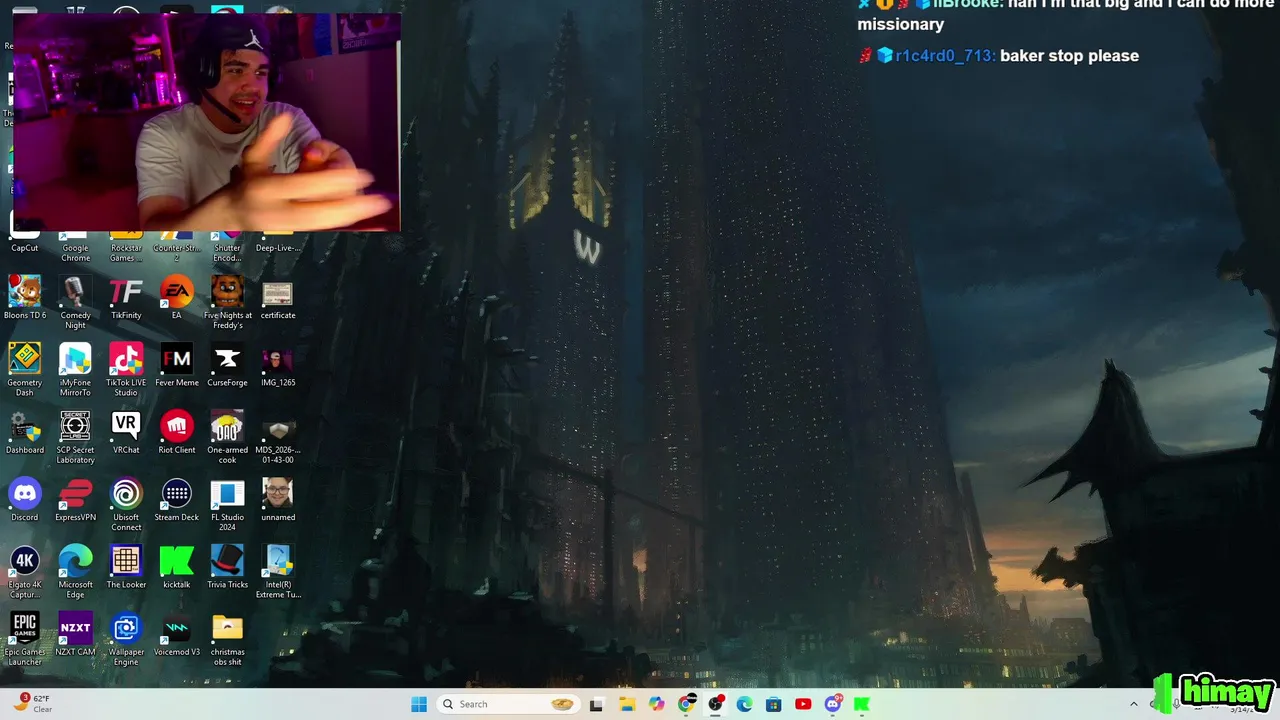This screenshot has width=1280, height=720.
Task: Select the Google Chrome desktop label
Action: pos(75,253)
